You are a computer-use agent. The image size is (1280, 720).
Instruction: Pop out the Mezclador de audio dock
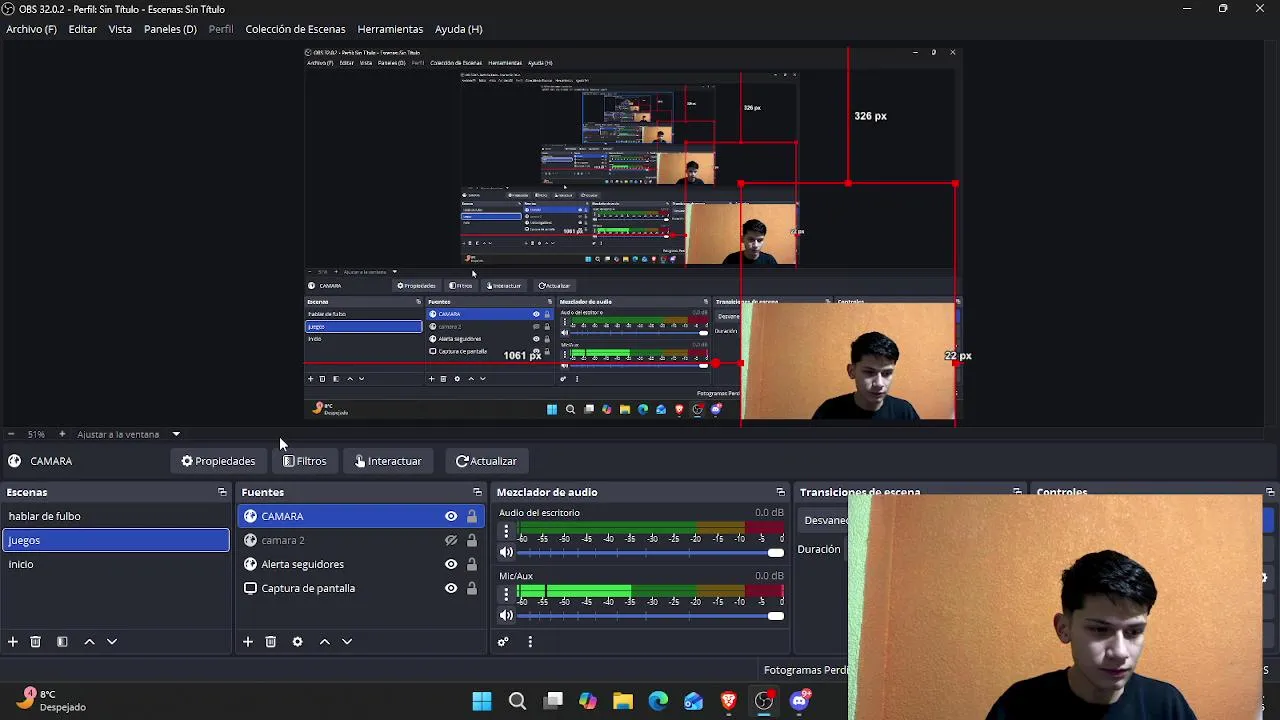[x=780, y=492]
